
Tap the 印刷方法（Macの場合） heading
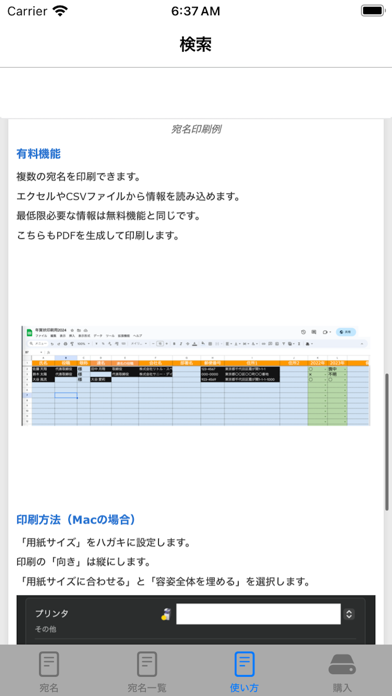click(76, 519)
